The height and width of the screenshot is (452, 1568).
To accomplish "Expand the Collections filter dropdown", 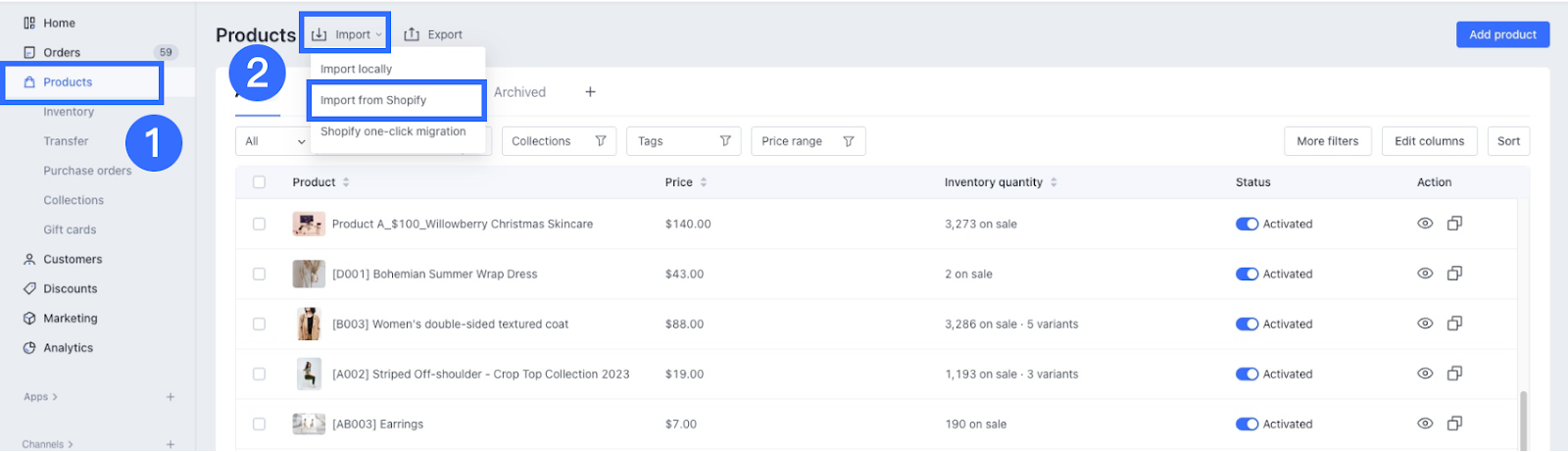I will 559,141.
